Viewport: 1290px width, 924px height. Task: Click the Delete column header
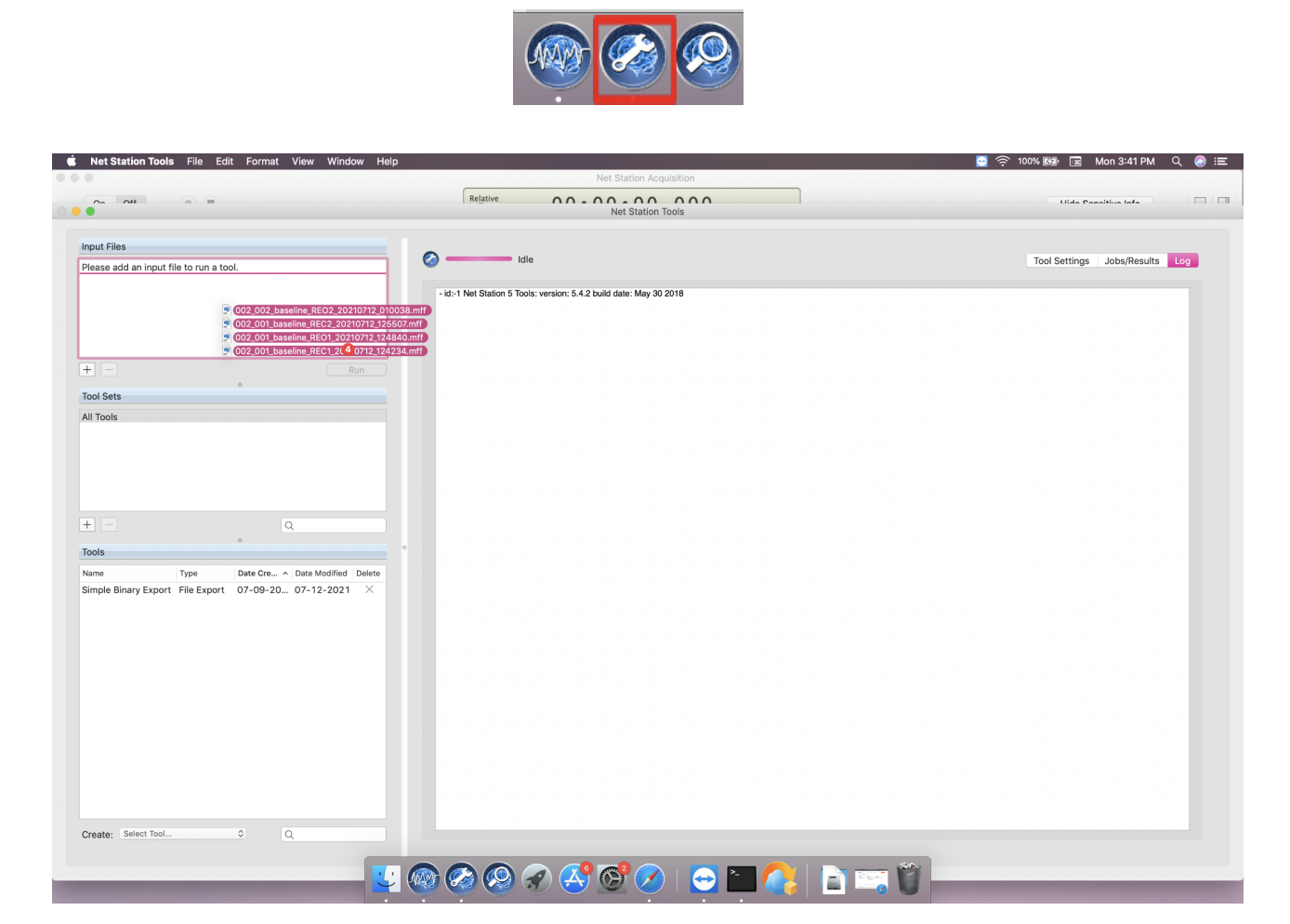click(368, 574)
